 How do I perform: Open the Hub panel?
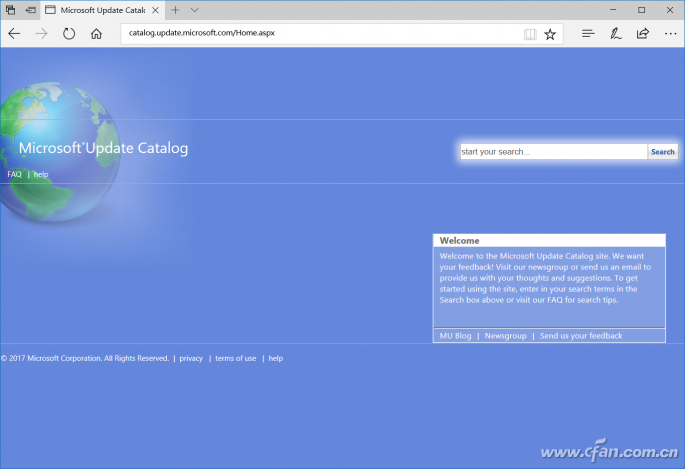tap(588, 33)
